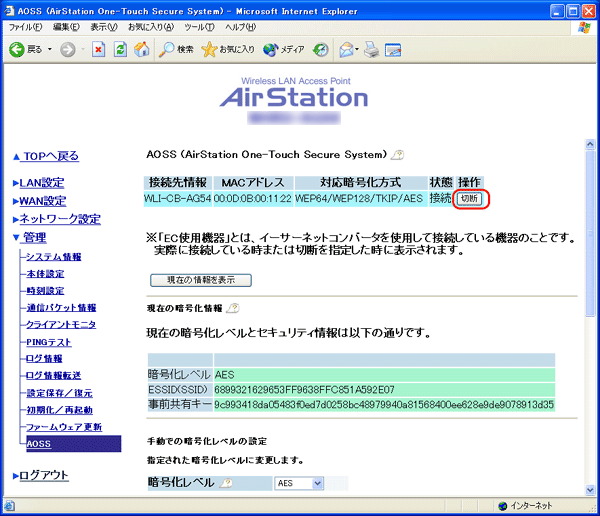600x516 pixels.
Task: Open the 表示(V) menu
Action: click(x=103, y=27)
